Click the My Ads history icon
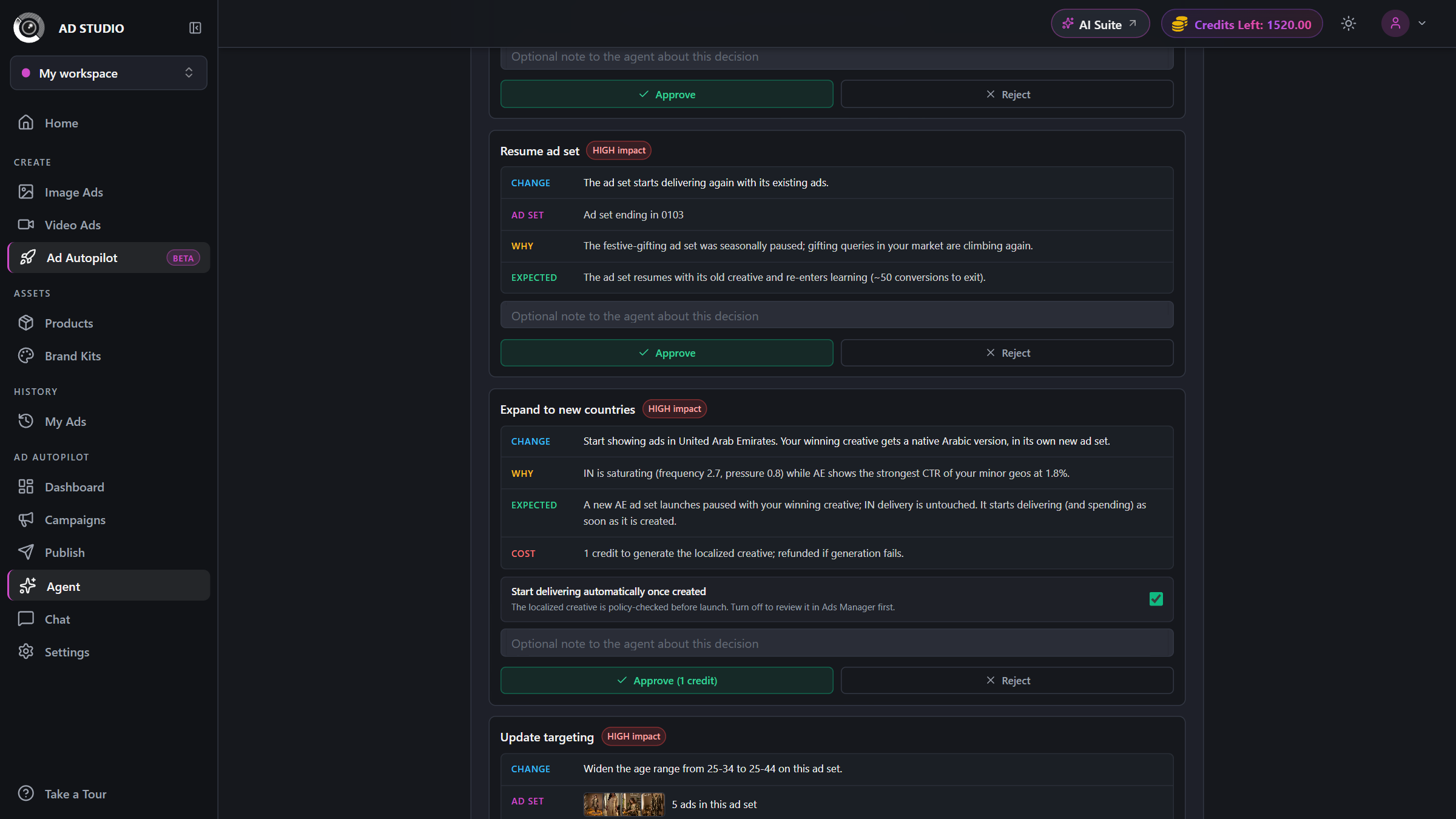 point(25,421)
